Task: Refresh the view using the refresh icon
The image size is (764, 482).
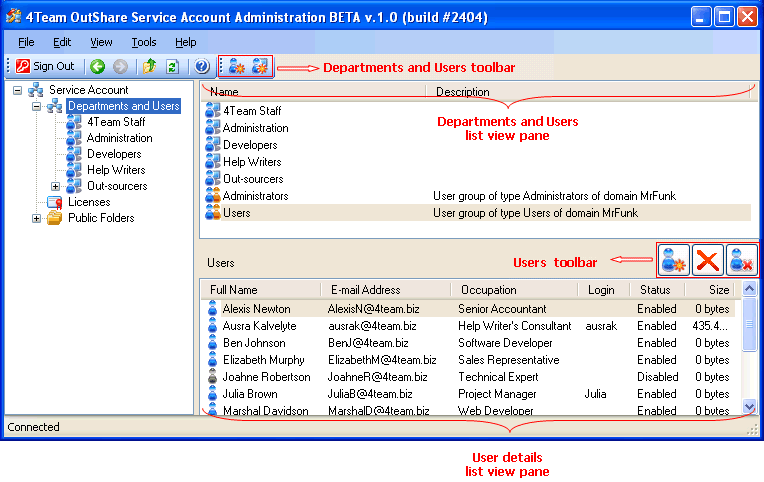Action: point(172,66)
